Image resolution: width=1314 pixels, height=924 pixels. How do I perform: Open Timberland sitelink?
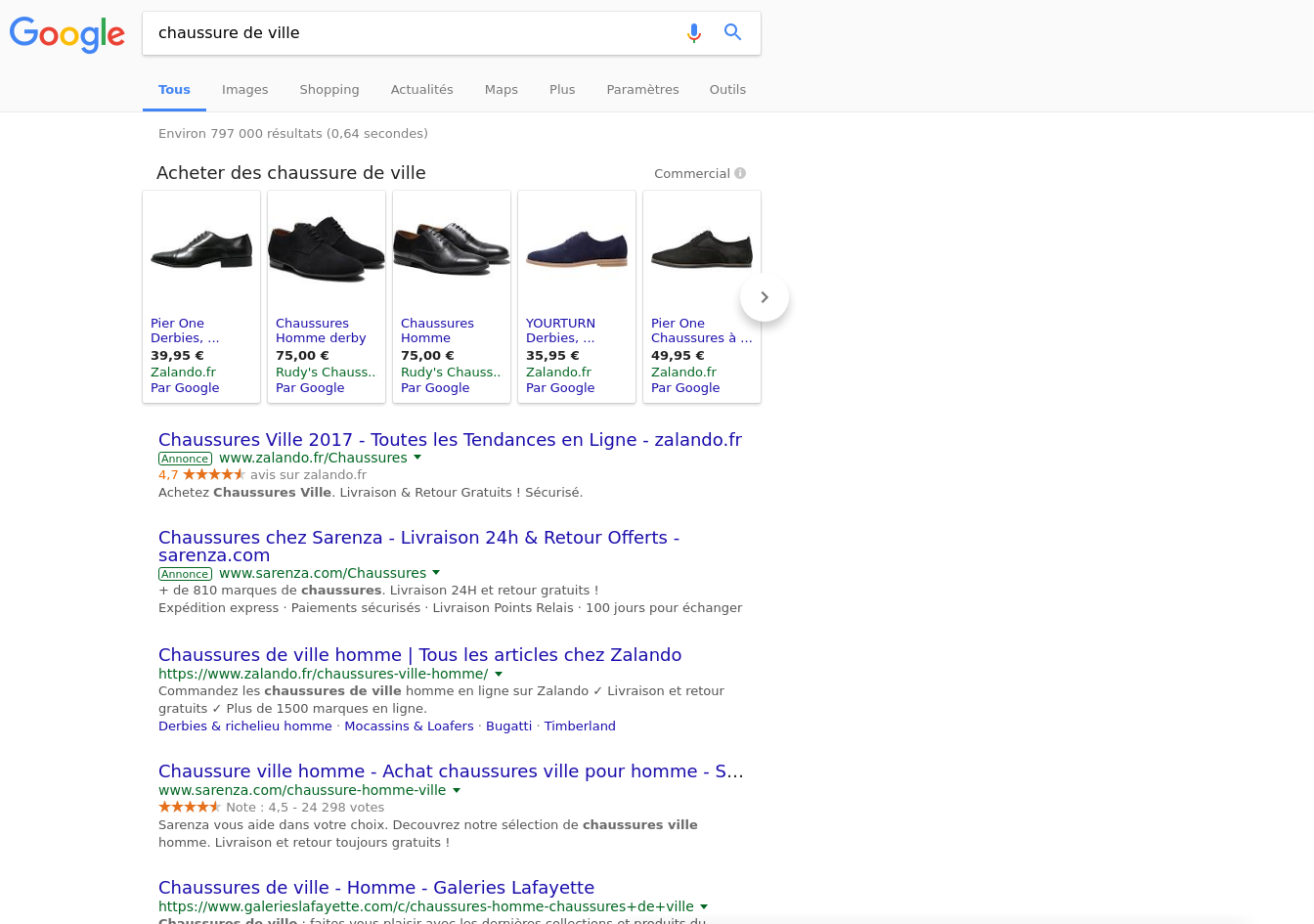click(580, 726)
